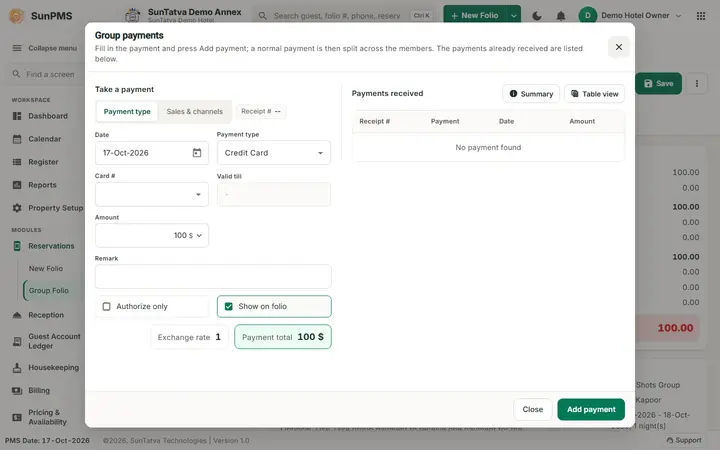Close the Group payments dialog with X
Image resolution: width=720 pixels, height=450 pixels.
(x=619, y=47)
